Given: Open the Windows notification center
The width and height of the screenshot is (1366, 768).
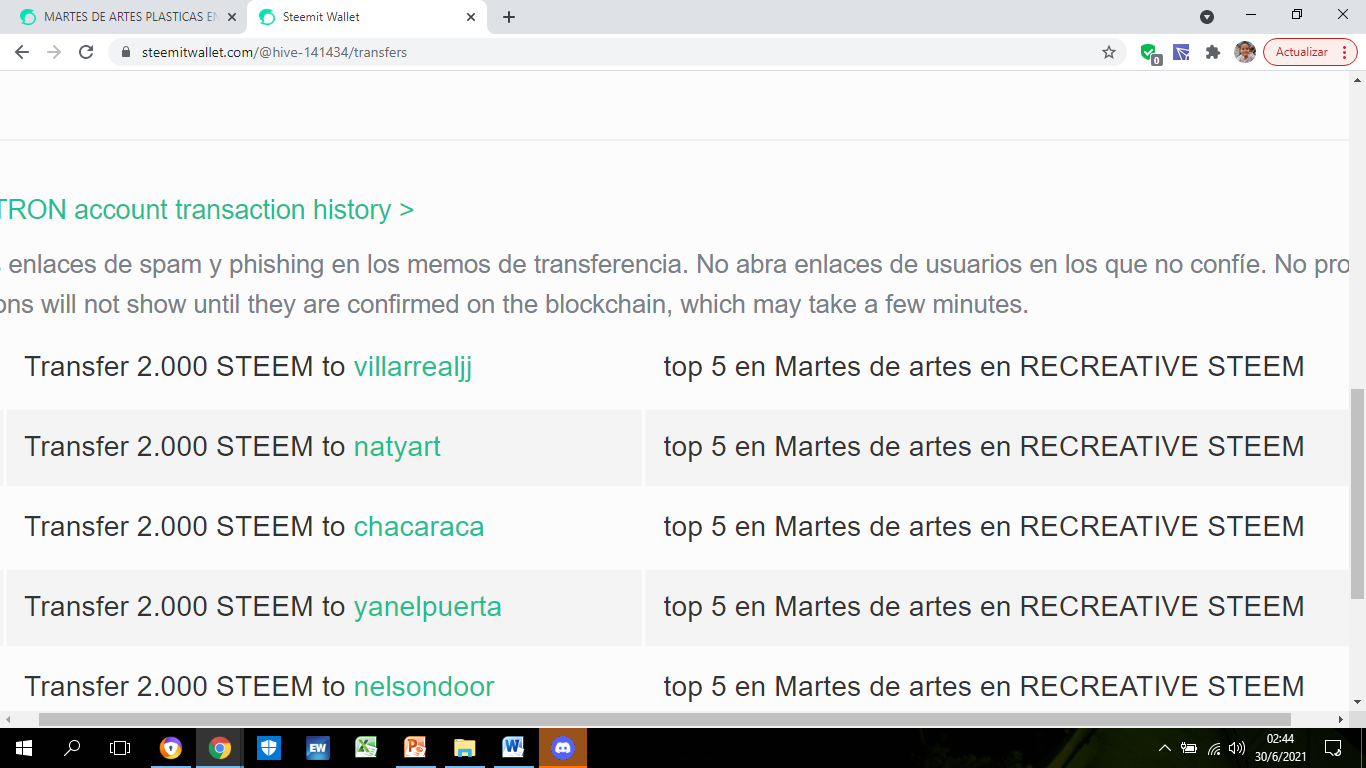Looking at the screenshot, I should tap(1333, 748).
